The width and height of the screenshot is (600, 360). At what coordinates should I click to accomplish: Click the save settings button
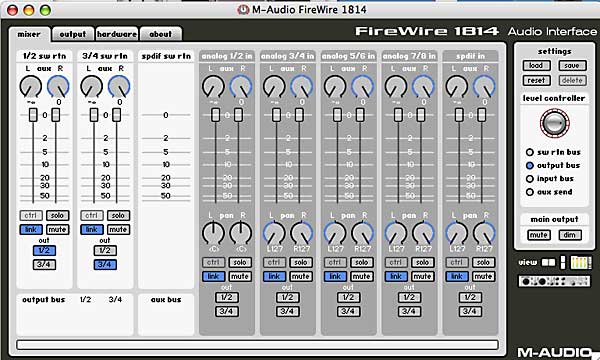572,65
